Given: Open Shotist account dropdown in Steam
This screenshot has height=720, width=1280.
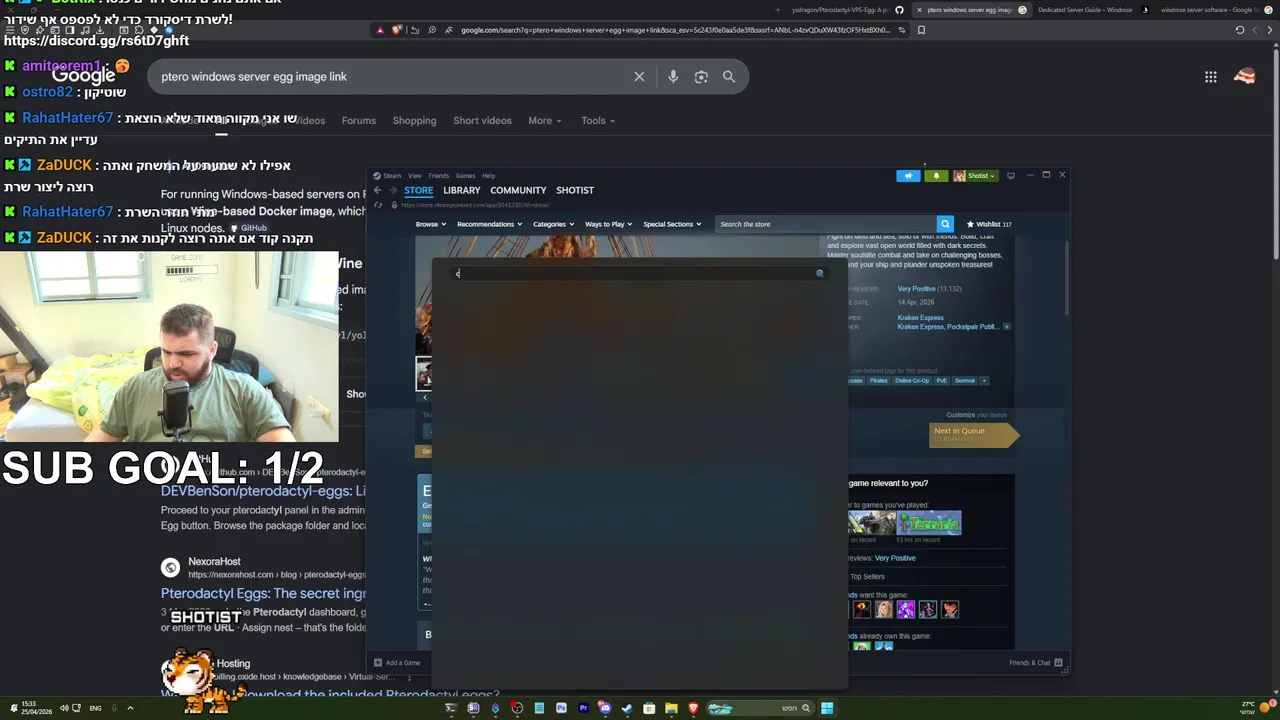Looking at the screenshot, I should [975, 176].
